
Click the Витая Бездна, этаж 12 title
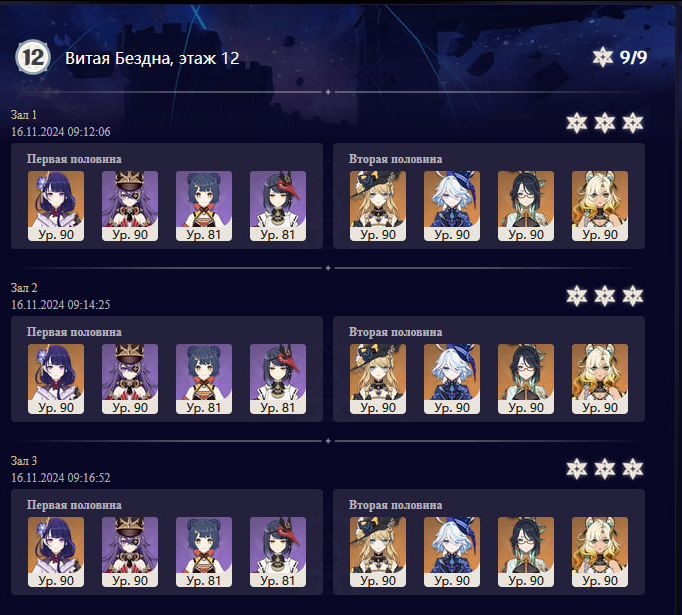coord(152,58)
